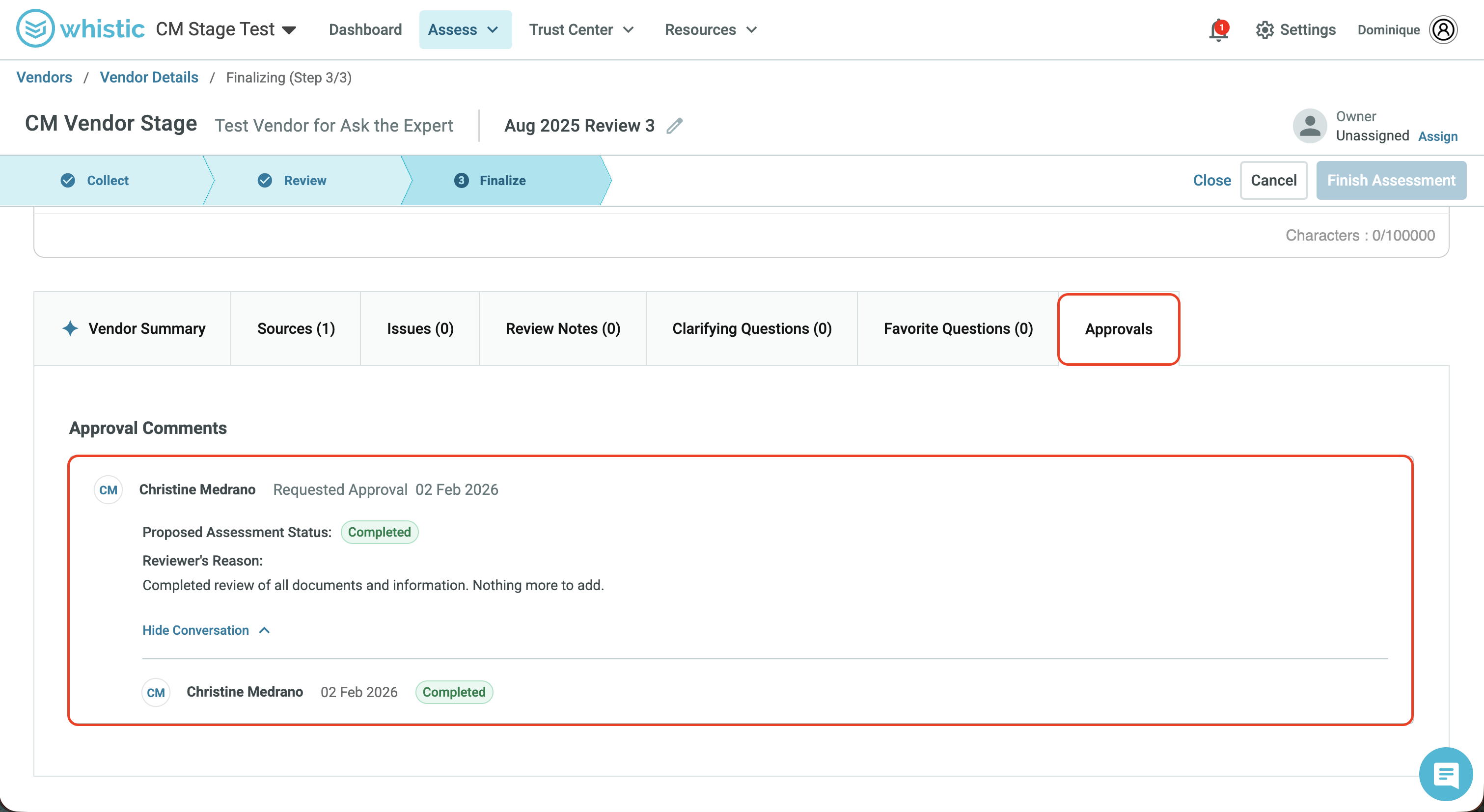Click the 'Requested Approval 02 Feb 2026' text

pos(385,489)
